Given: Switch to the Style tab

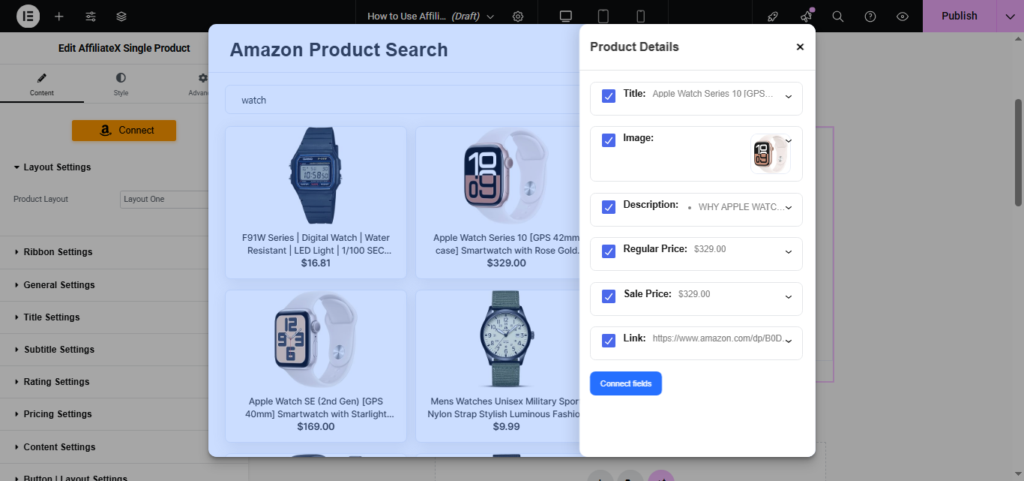Looking at the screenshot, I should pyautogui.click(x=121, y=84).
